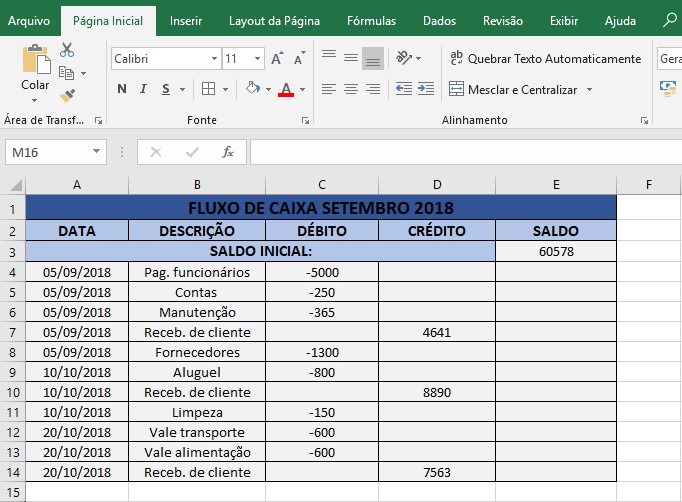
Task: Increase indent icon
Action: (x=426, y=89)
